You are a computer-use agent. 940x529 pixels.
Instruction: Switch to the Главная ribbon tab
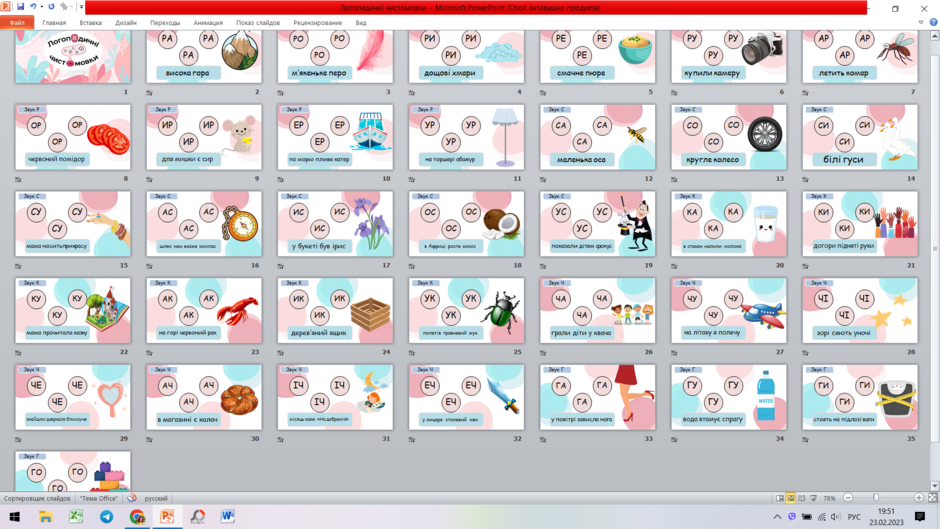54,23
